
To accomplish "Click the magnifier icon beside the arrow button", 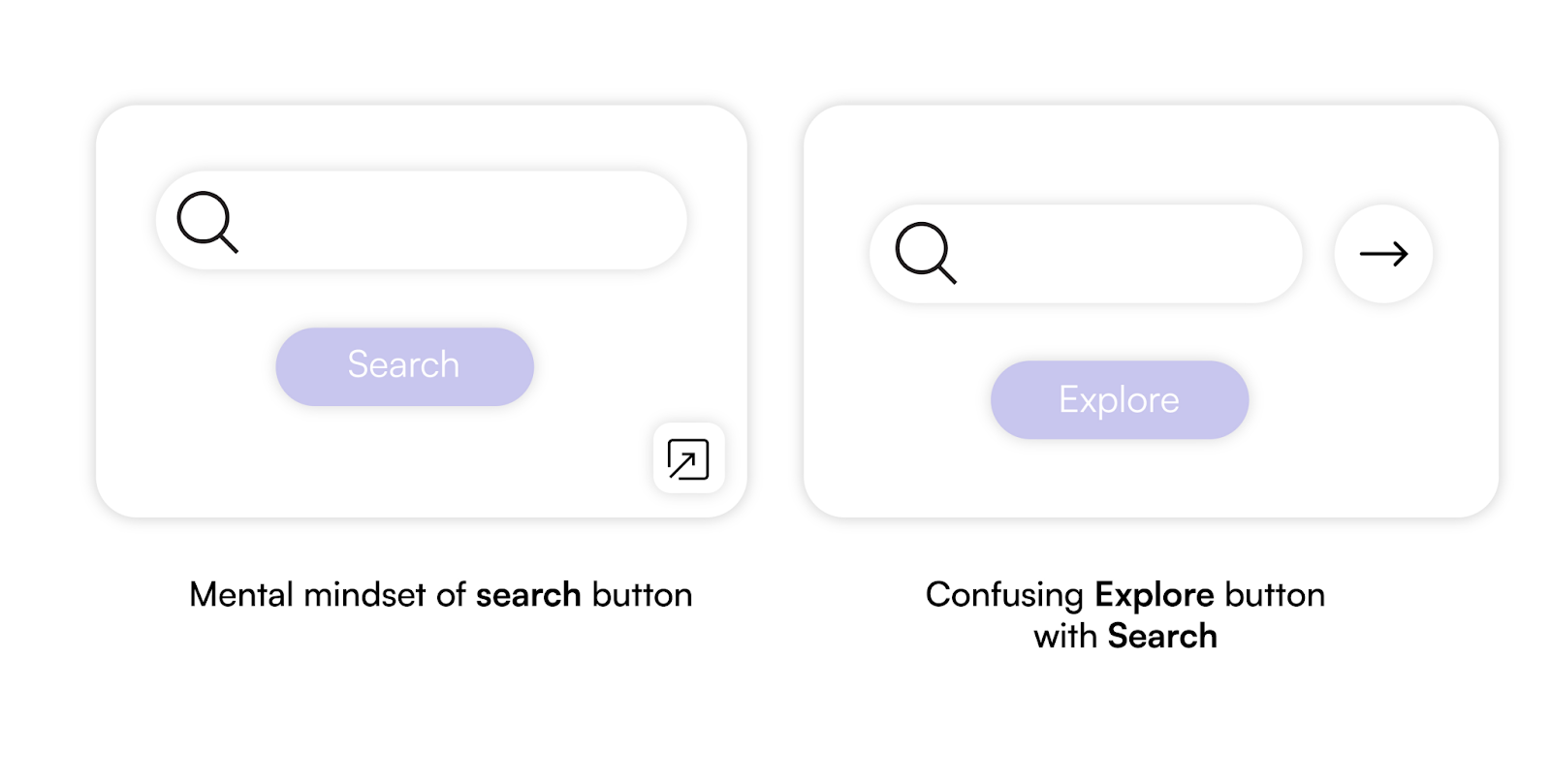I will pos(926,253).
